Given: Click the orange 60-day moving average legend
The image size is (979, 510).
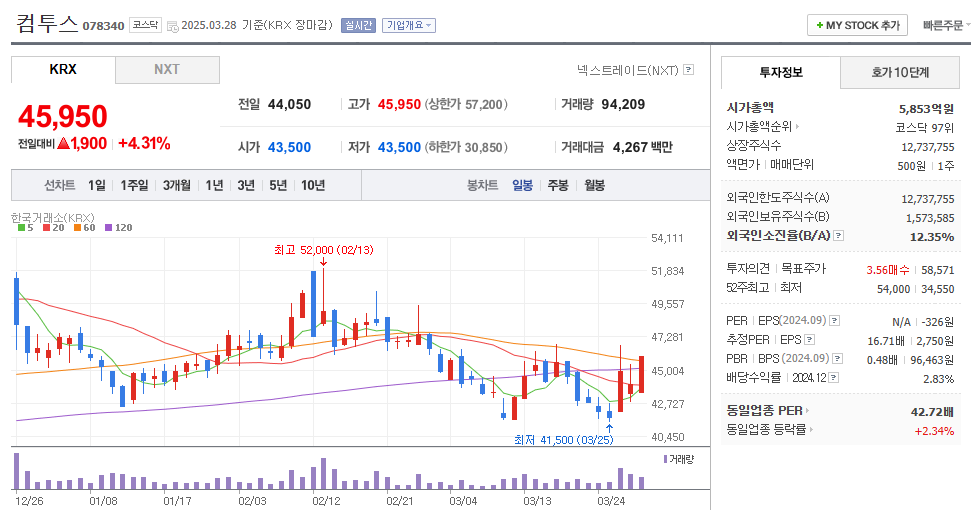Looking at the screenshot, I should 84,228.
